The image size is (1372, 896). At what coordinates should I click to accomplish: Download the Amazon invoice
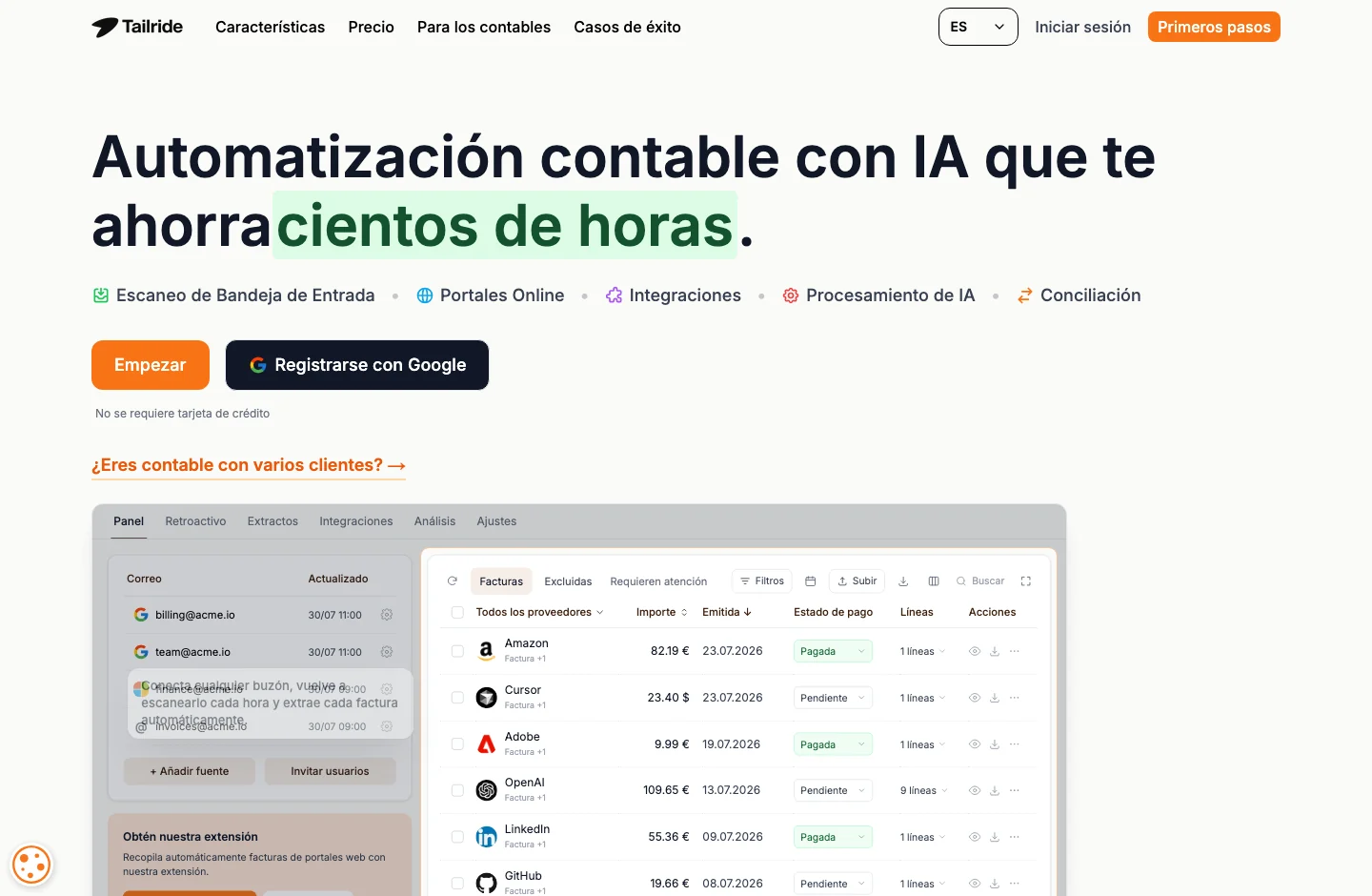[995, 651]
